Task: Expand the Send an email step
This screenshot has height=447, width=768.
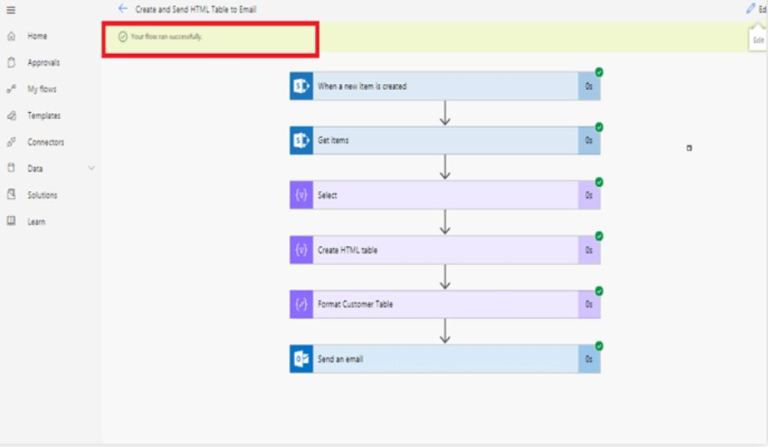Action: (445, 359)
